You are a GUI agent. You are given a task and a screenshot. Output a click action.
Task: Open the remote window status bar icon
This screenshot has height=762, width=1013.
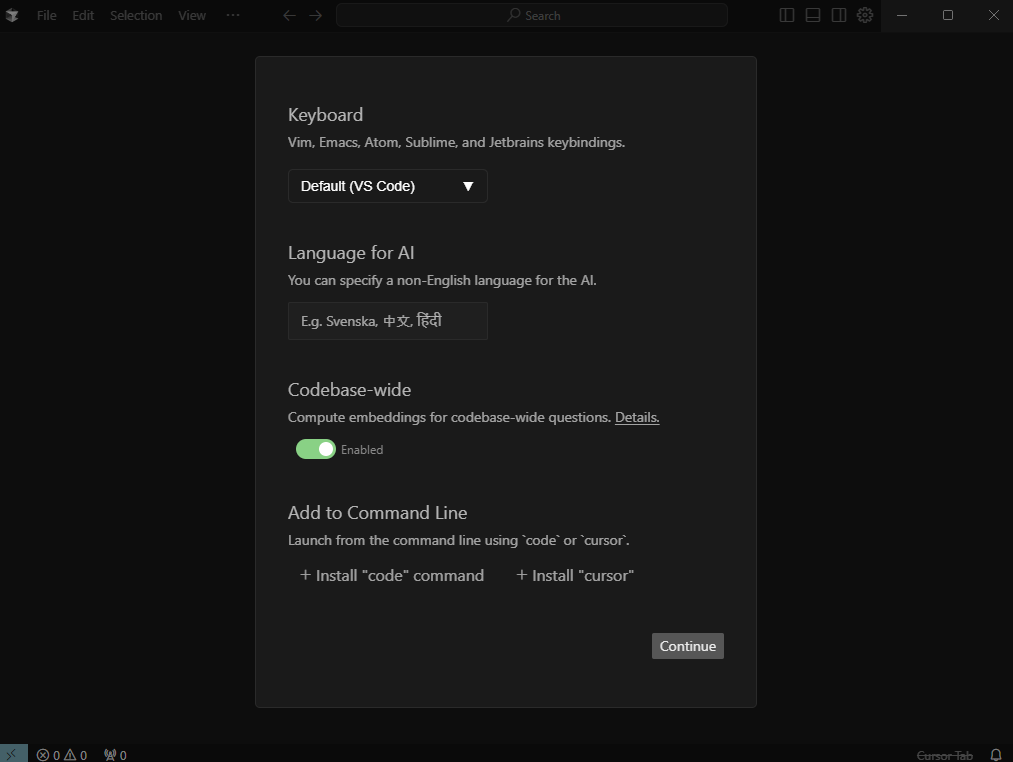(14, 754)
